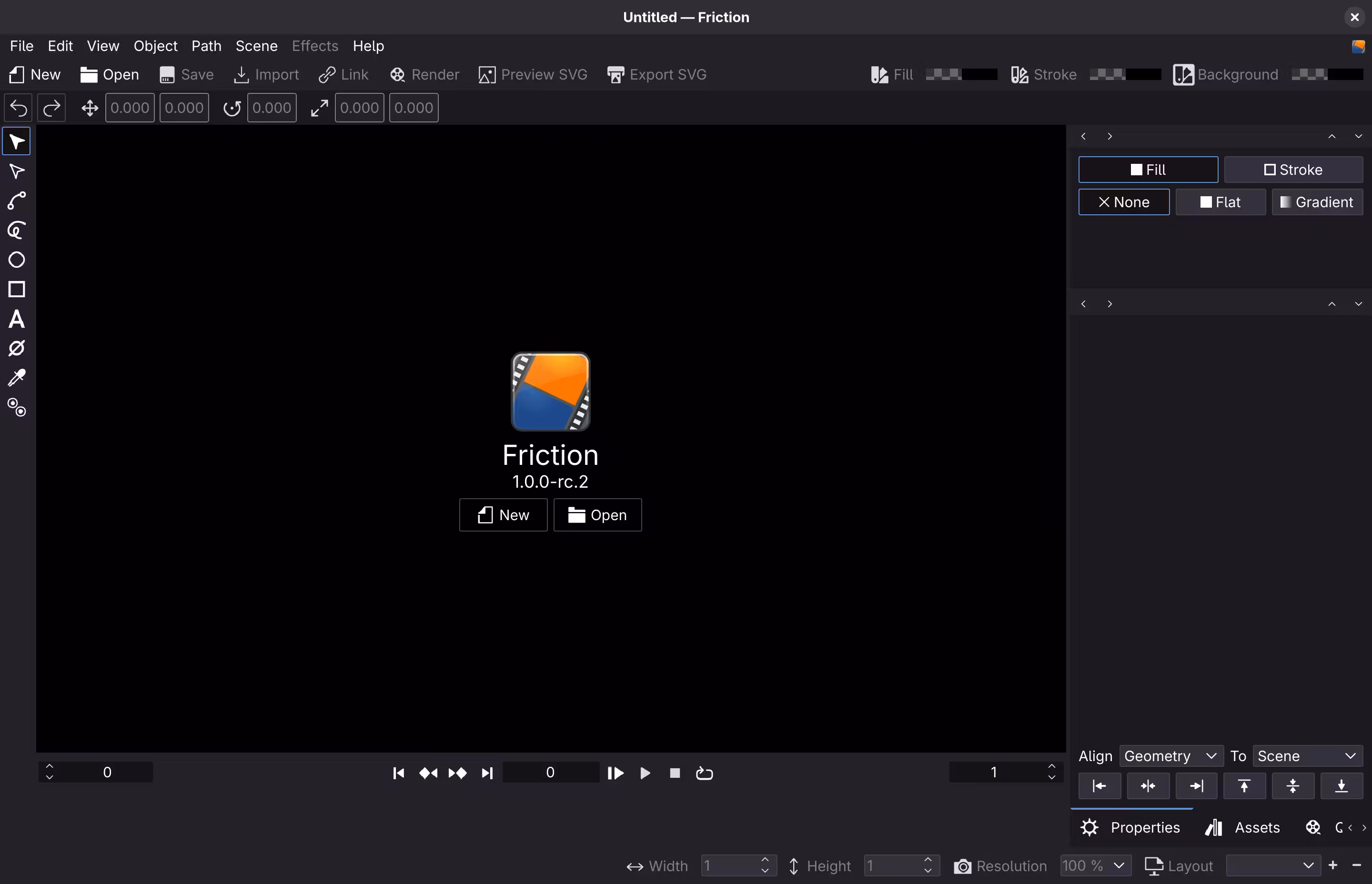Select the pick paint eyedropper tool
This screenshot has width=1372, height=884.
[17, 377]
